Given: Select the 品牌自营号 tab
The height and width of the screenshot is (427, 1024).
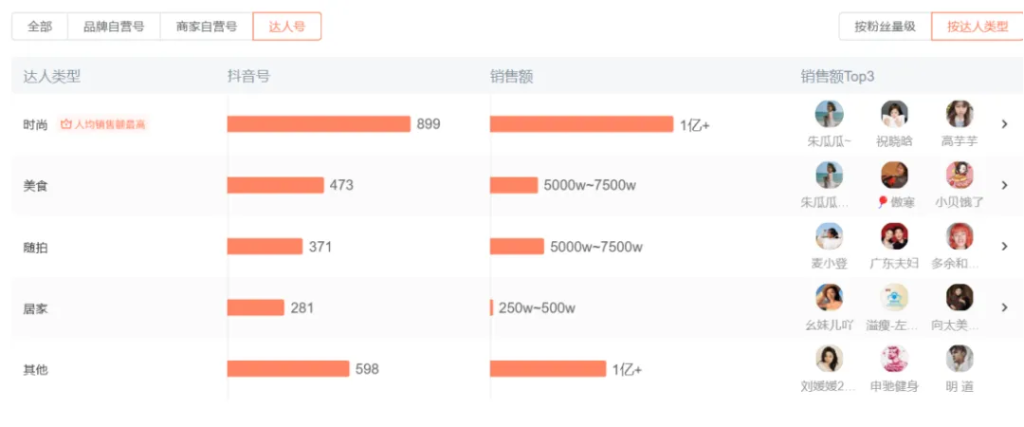Looking at the screenshot, I should 114,27.
